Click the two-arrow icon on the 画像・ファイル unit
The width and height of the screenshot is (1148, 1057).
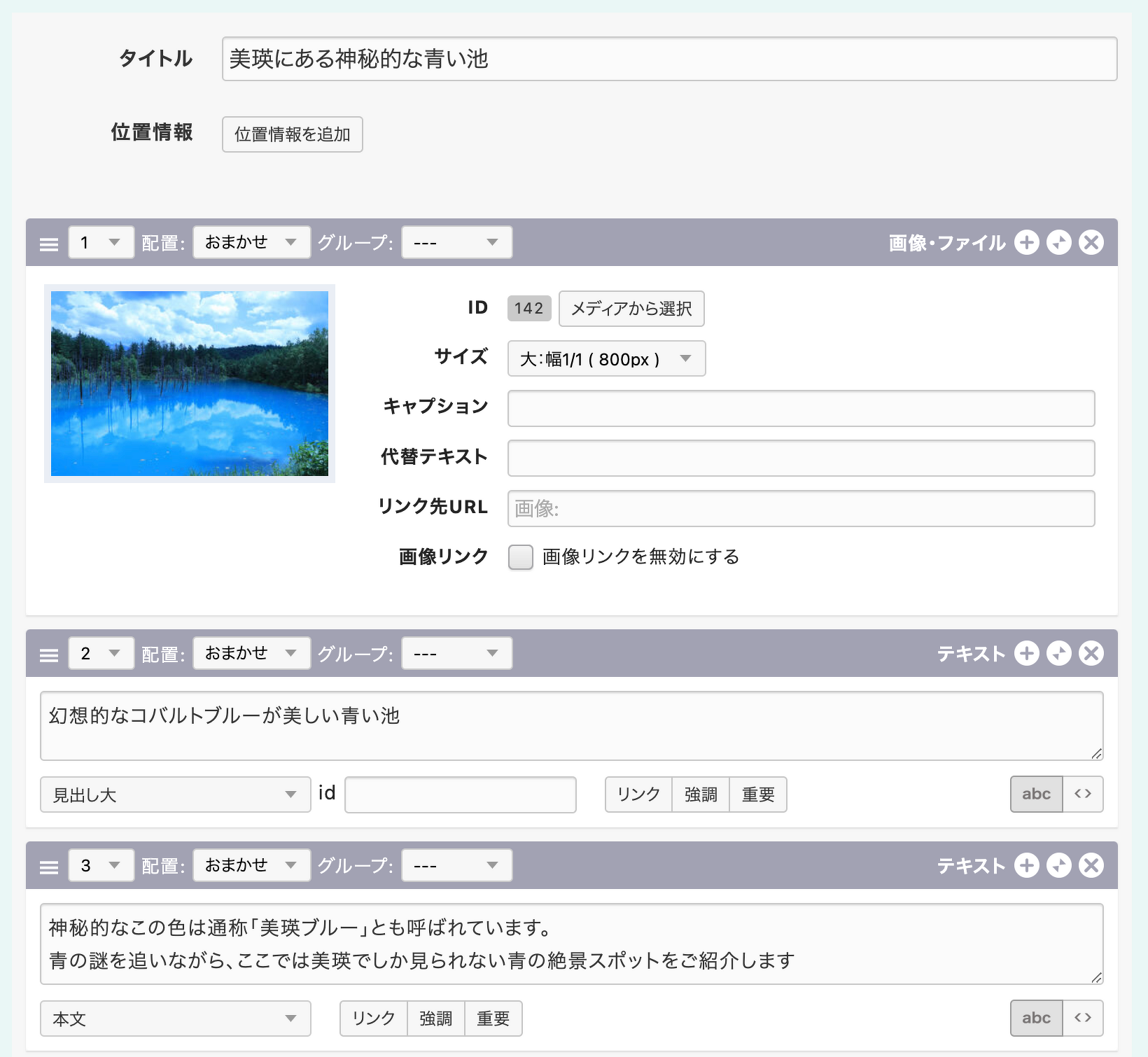(1058, 243)
